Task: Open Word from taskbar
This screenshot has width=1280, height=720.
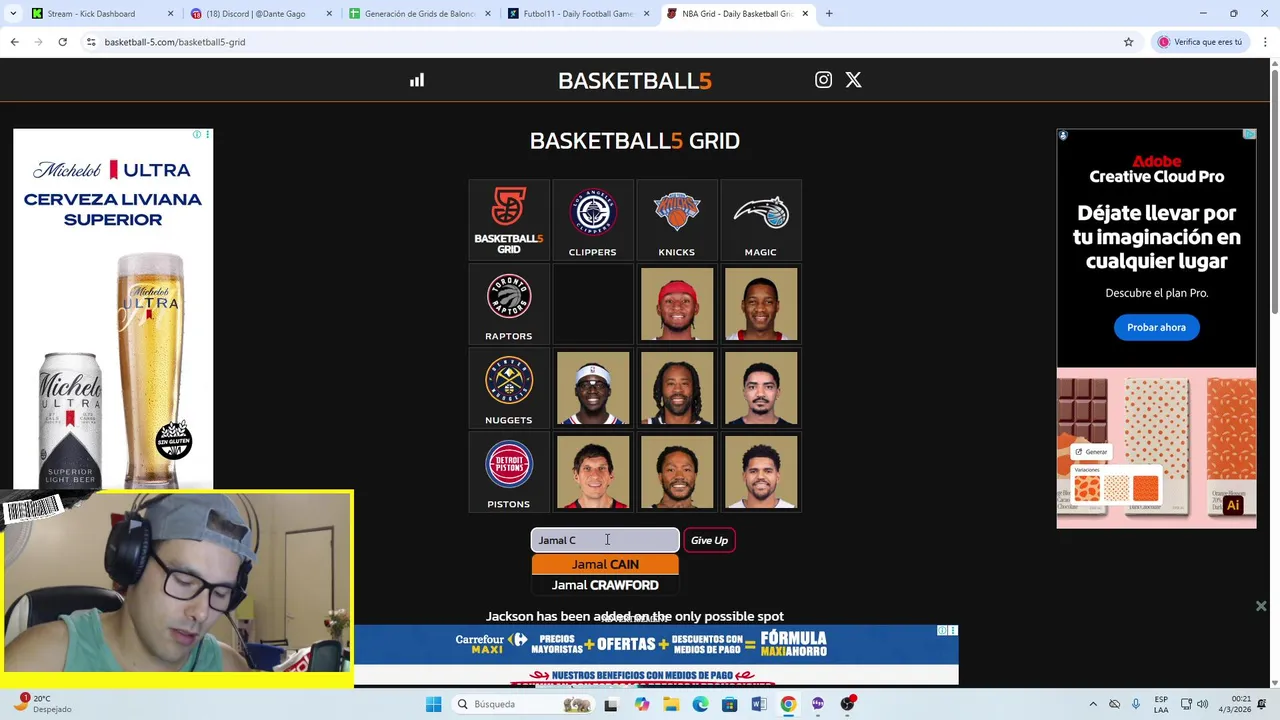Action: (x=759, y=704)
